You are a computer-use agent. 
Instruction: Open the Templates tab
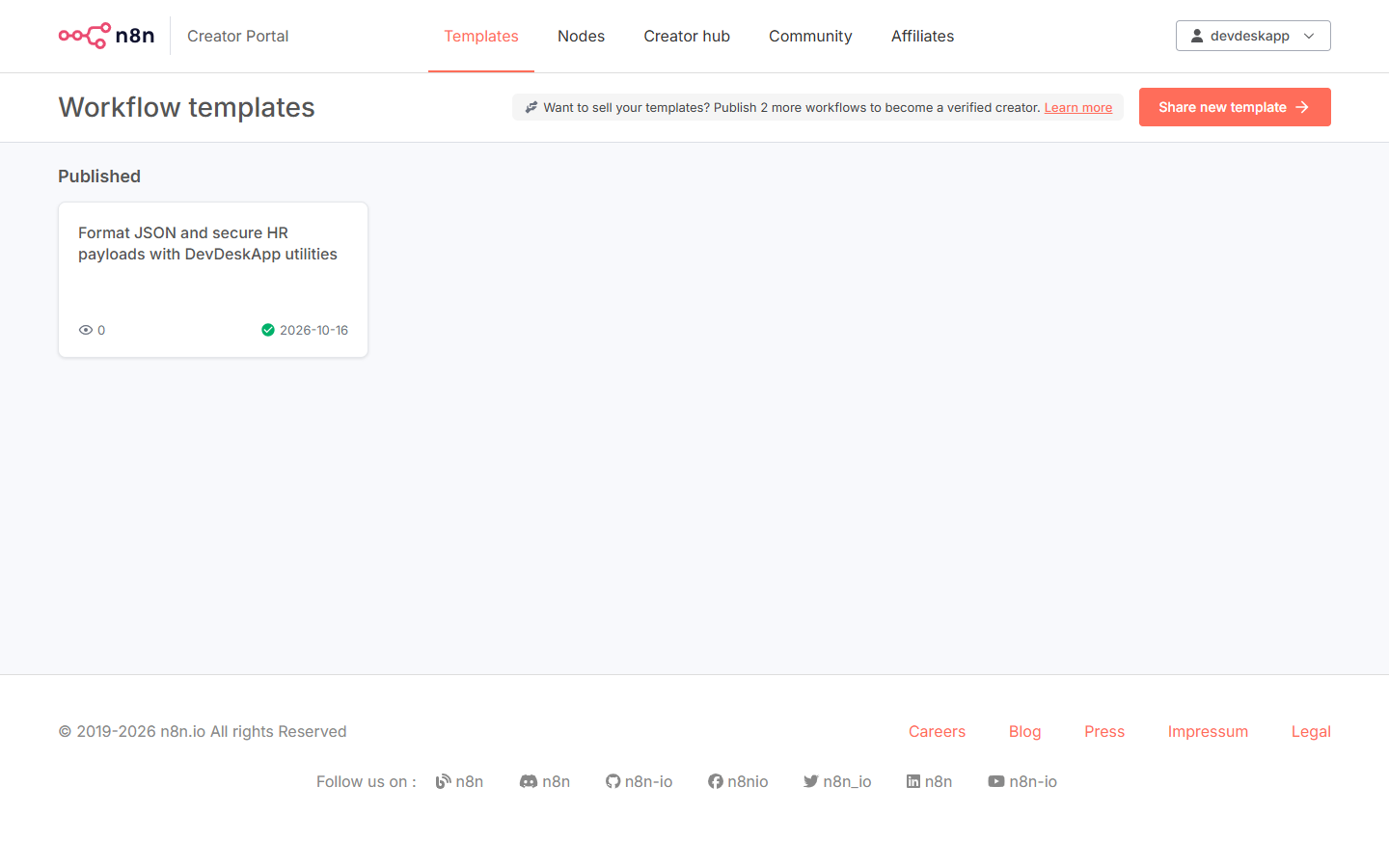481,36
